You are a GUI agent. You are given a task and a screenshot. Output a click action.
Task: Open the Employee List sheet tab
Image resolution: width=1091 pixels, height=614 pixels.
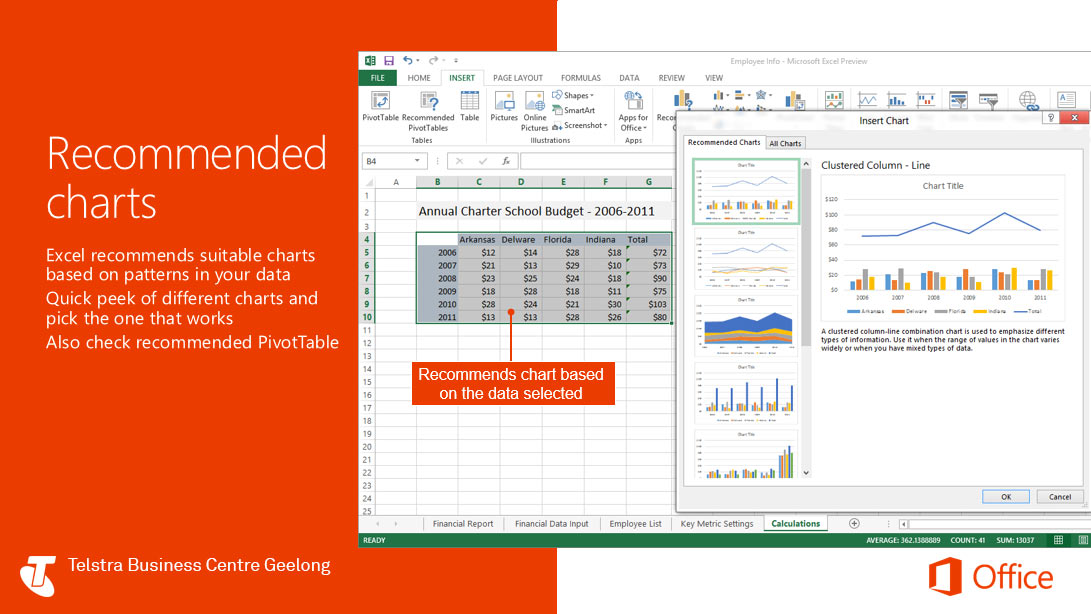[635, 524]
